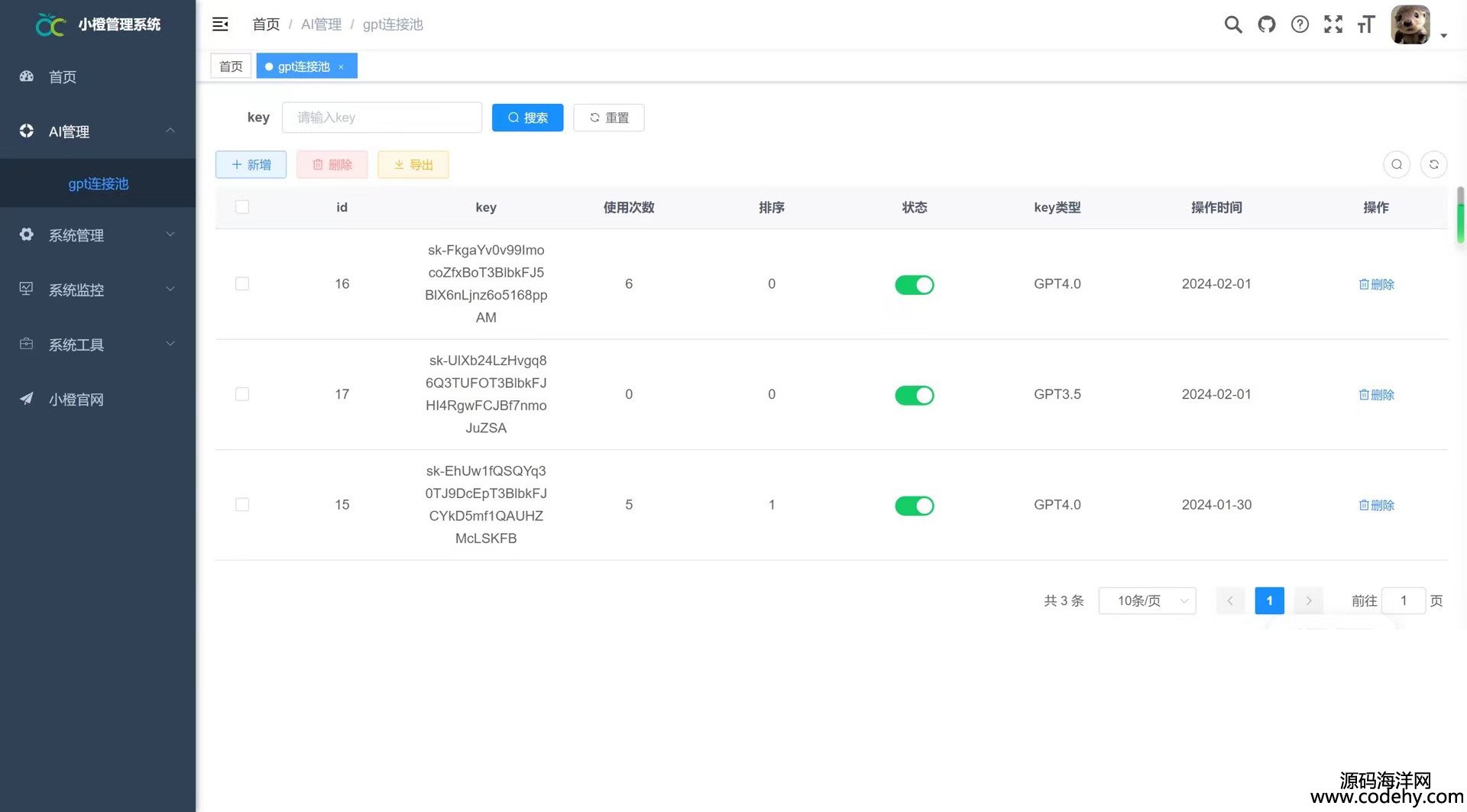This screenshot has width=1467, height=812.
Task: Change layout size with font-size icon
Action: click(1365, 24)
